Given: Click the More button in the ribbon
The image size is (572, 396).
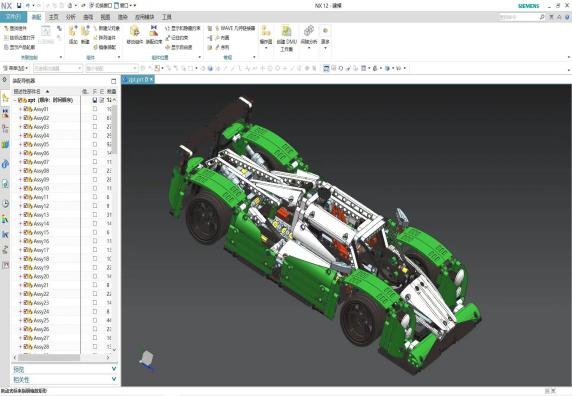Looking at the screenshot, I should [x=325, y=35].
